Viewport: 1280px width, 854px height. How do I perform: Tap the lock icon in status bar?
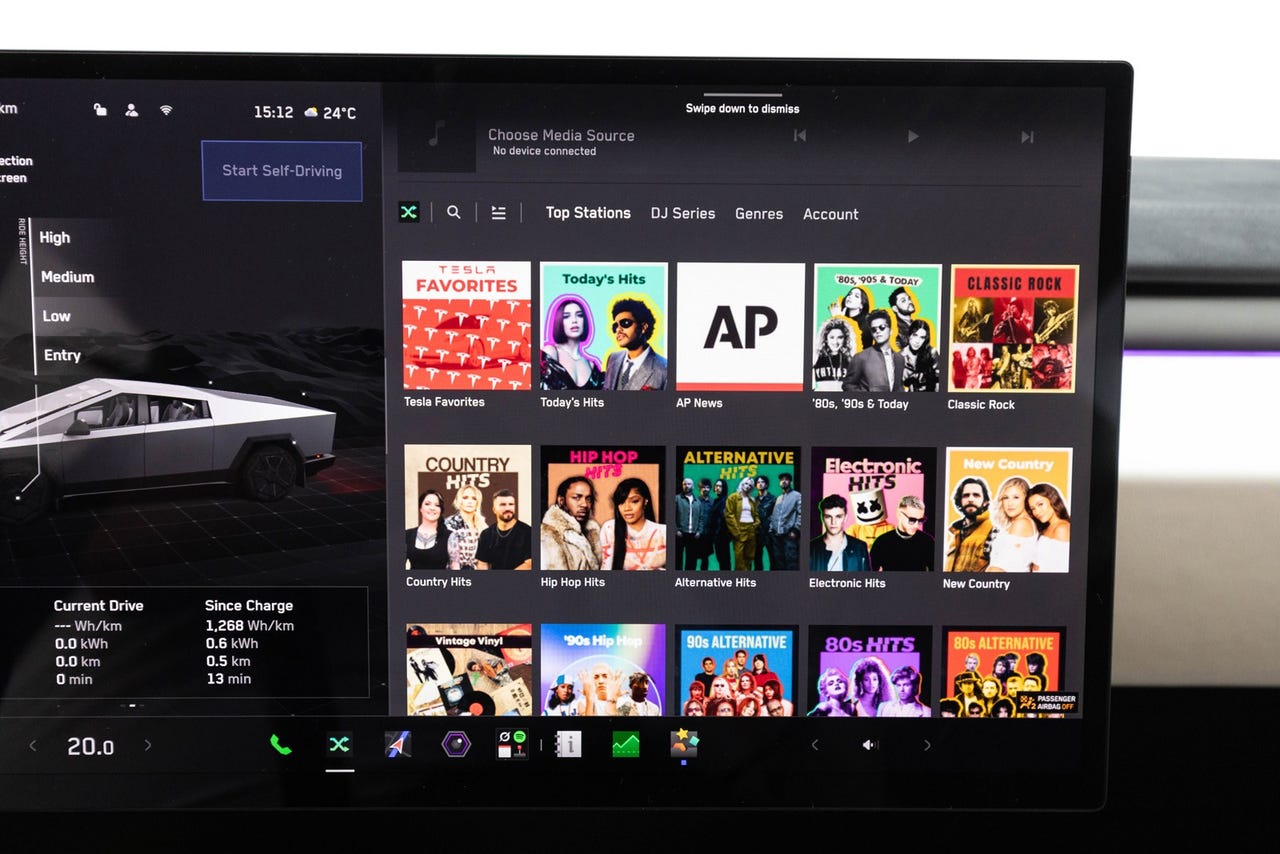pyautogui.click(x=100, y=110)
